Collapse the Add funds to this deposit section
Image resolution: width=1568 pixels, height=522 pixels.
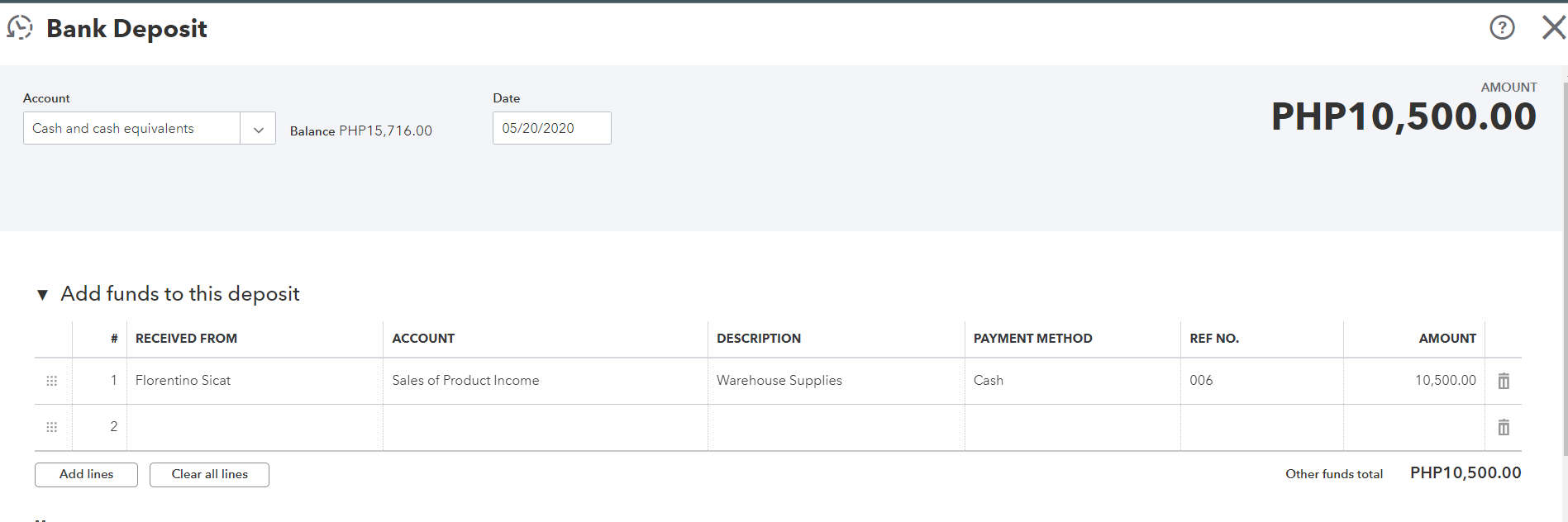click(x=42, y=295)
